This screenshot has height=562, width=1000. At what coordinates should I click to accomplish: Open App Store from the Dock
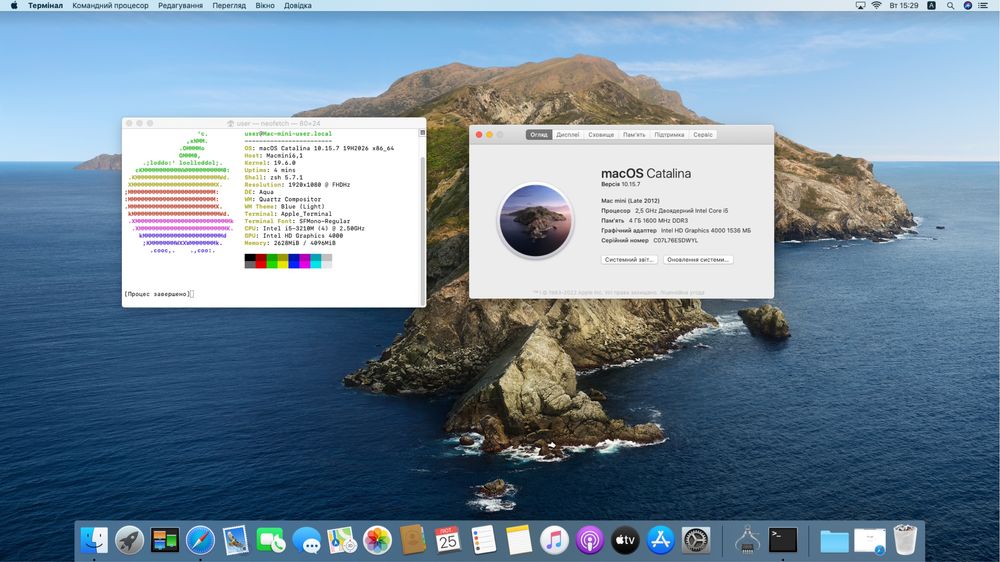pyautogui.click(x=660, y=540)
